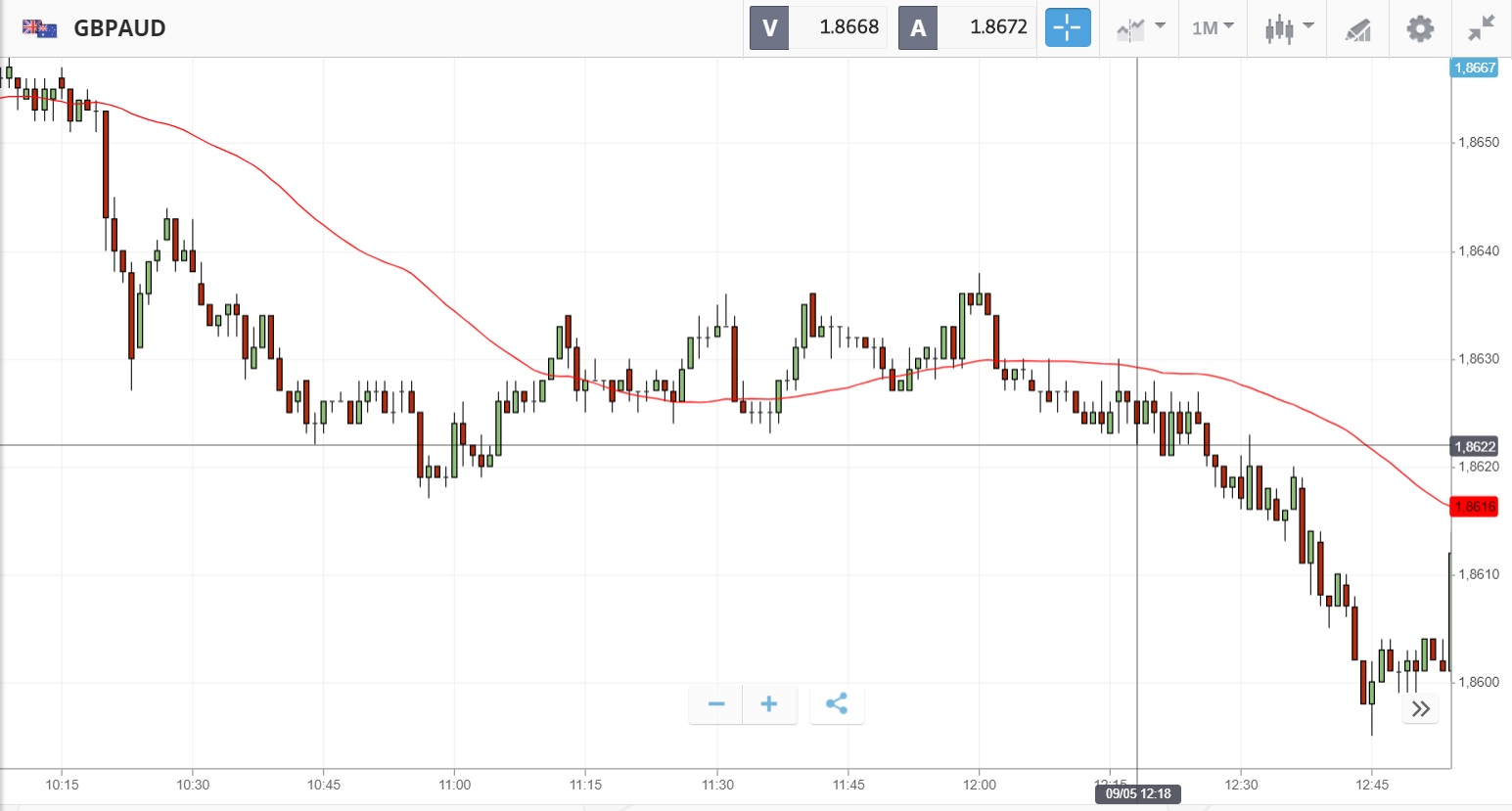This screenshot has width=1512, height=811.
Task: Click the 11:15 time axis label
Action: tap(585, 785)
